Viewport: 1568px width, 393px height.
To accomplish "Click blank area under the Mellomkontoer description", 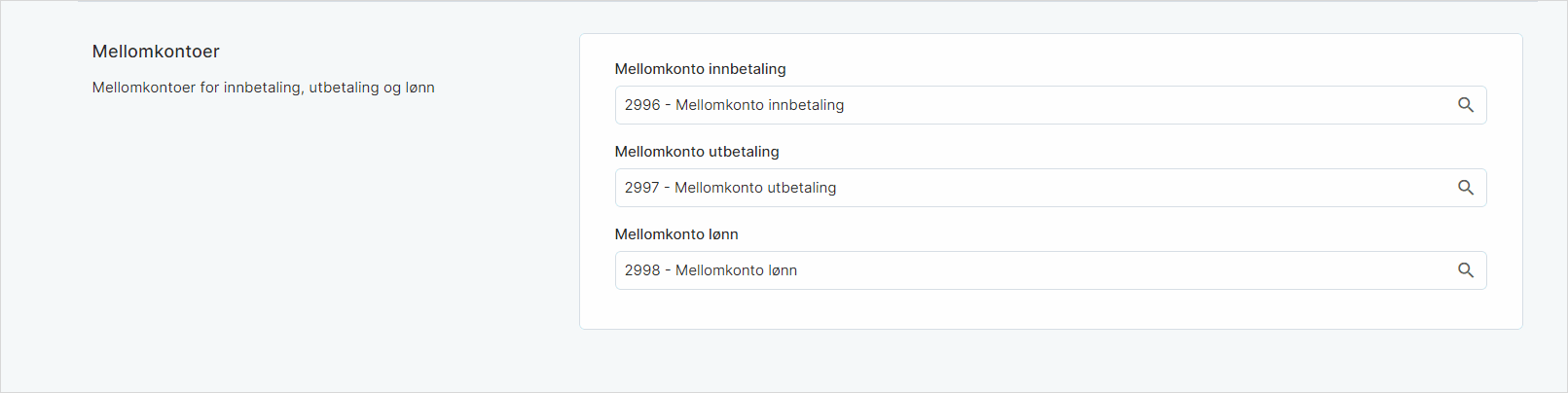I will point(263,214).
